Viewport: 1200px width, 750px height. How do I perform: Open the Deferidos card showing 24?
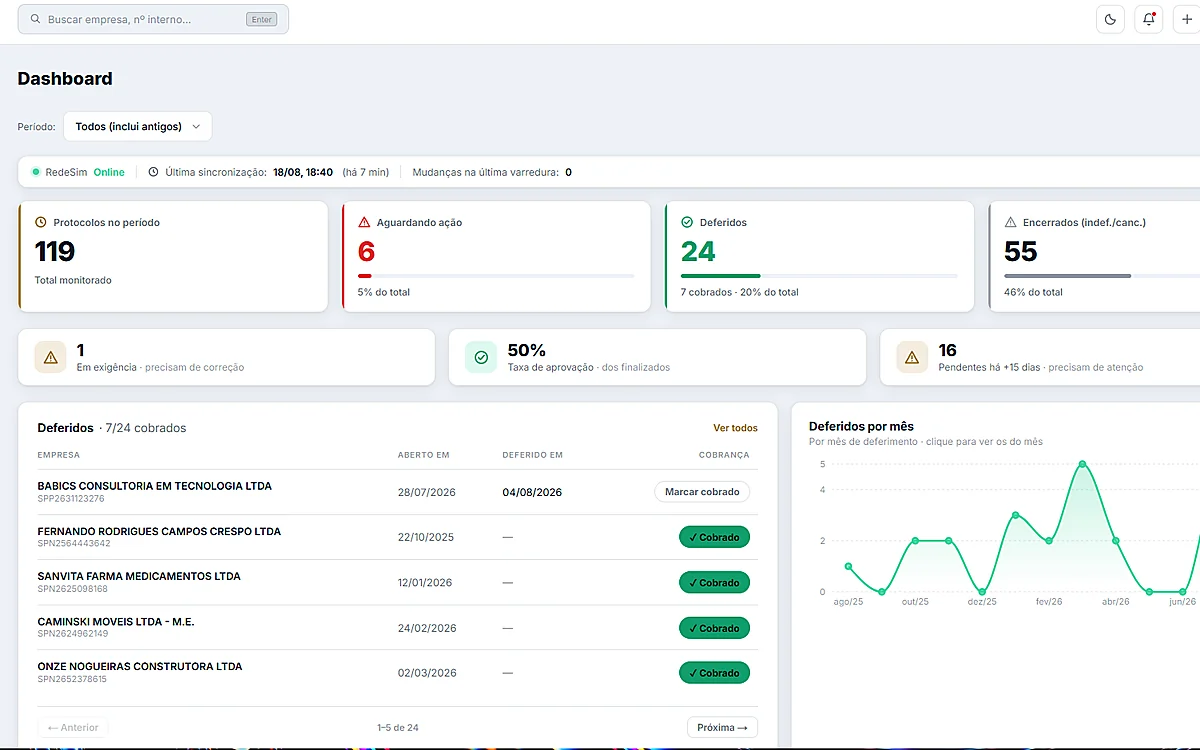[x=819, y=256]
